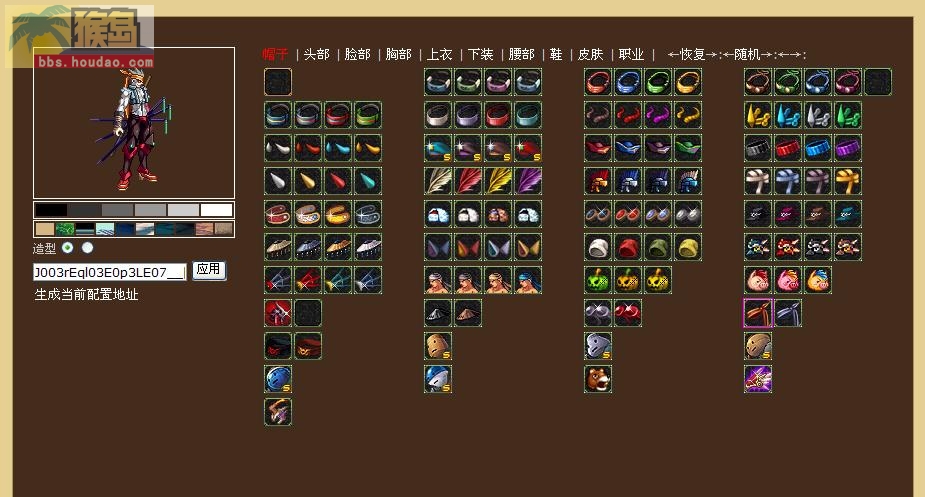The height and width of the screenshot is (497, 925).
Task: Select the brown bear head hat icon
Action: [598, 379]
